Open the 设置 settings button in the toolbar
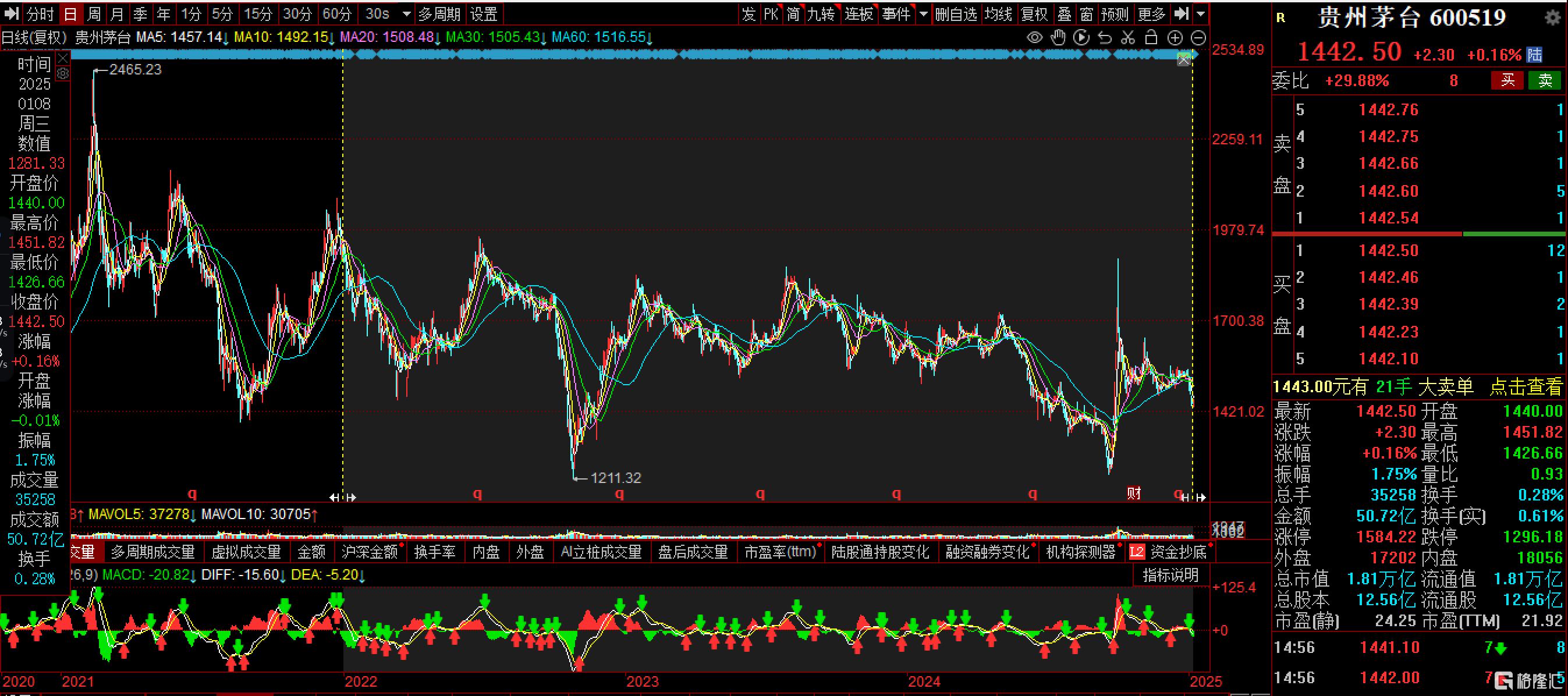Screen dimensions: 1568x696 point(484,13)
